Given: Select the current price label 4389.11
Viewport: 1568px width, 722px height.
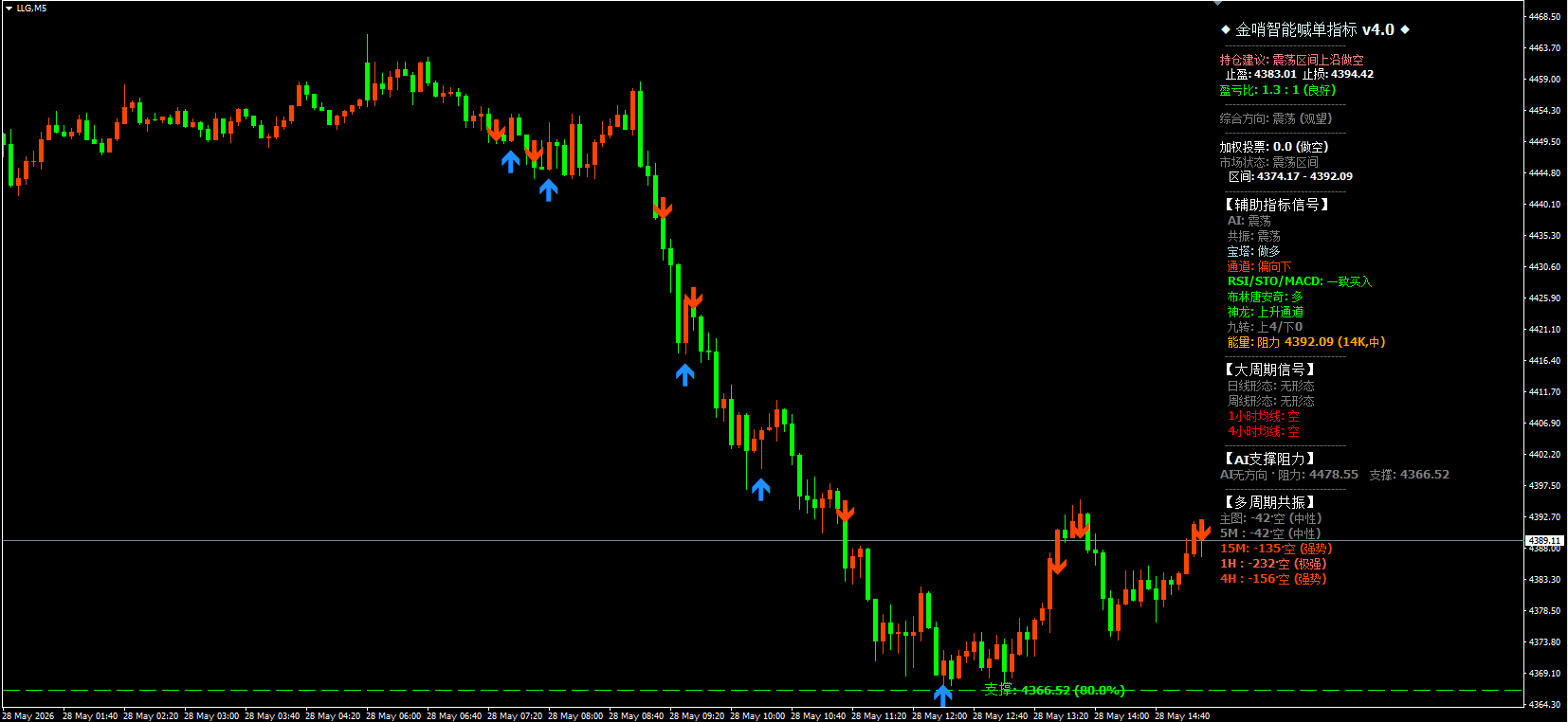Looking at the screenshot, I should tap(1544, 540).
